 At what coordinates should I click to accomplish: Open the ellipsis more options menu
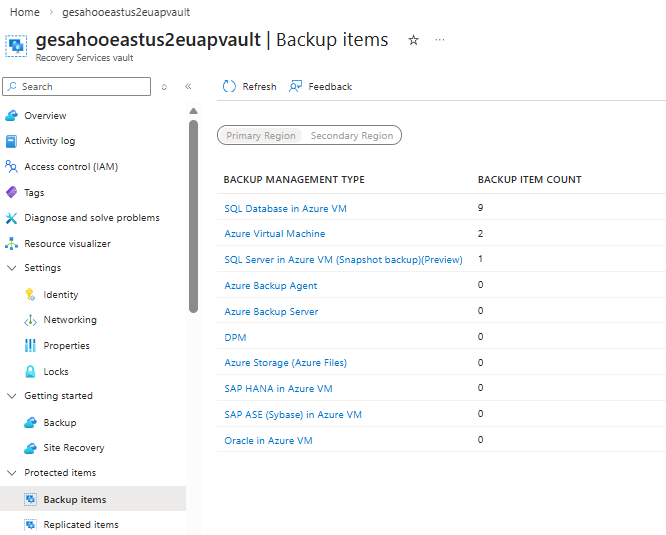[440, 40]
